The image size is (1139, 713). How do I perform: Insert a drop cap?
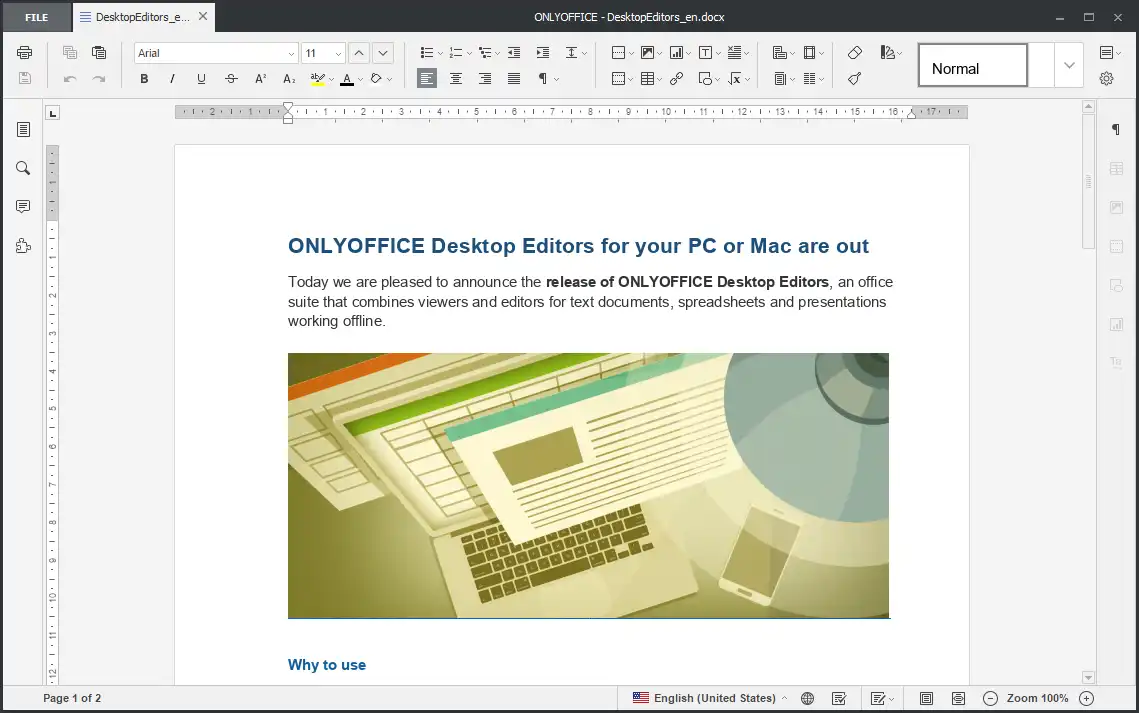coord(734,52)
